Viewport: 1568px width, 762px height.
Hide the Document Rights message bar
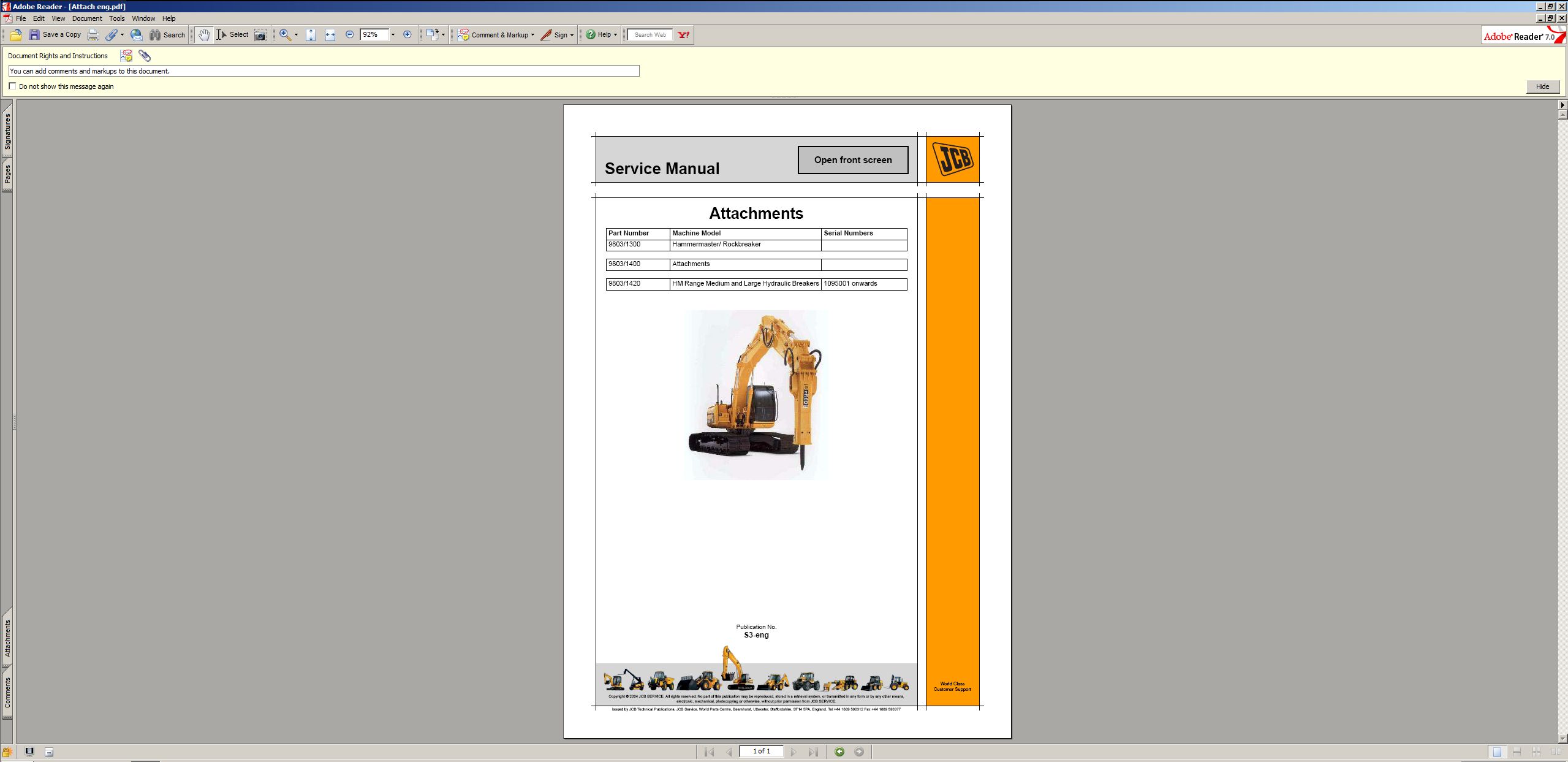(x=1542, y=86)
